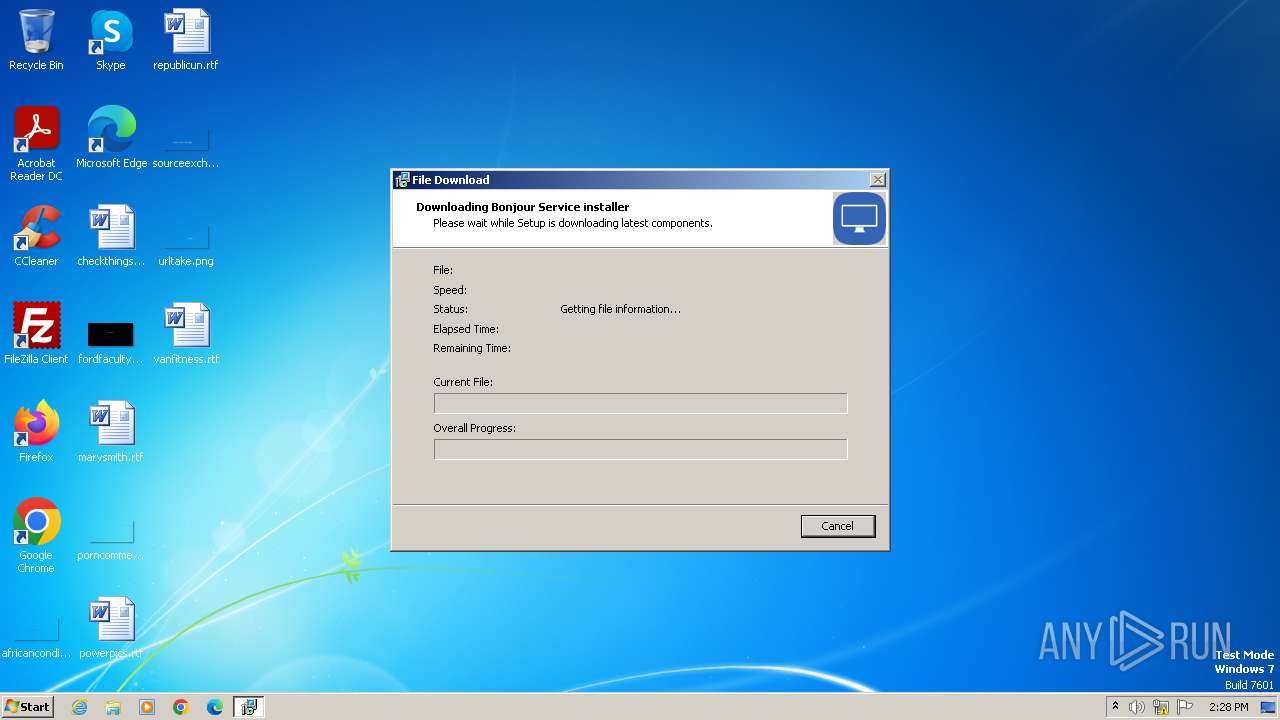Open Google Chrome desktop shortcut

click(36, 536)
